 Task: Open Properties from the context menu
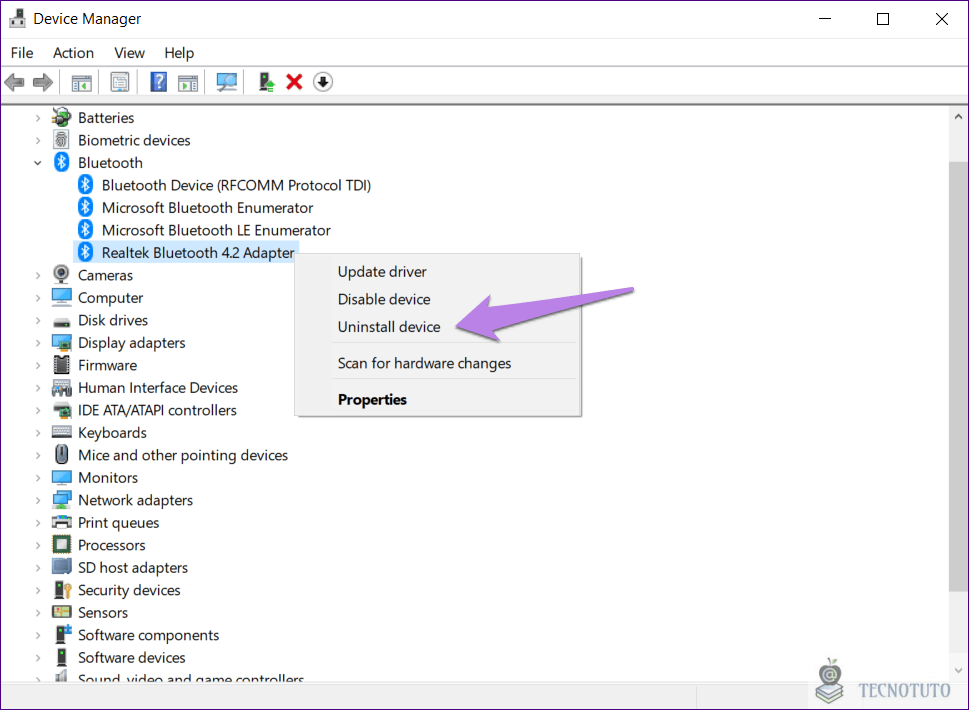coord(438,400)
